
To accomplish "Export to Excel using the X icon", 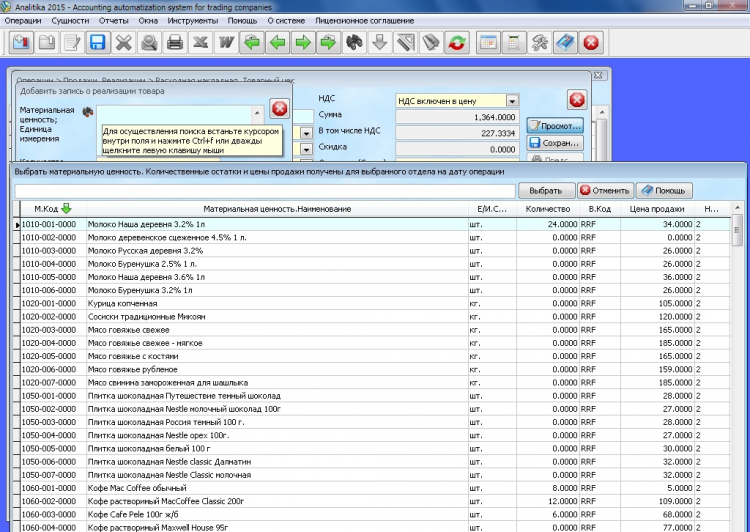I will (200, 43).
